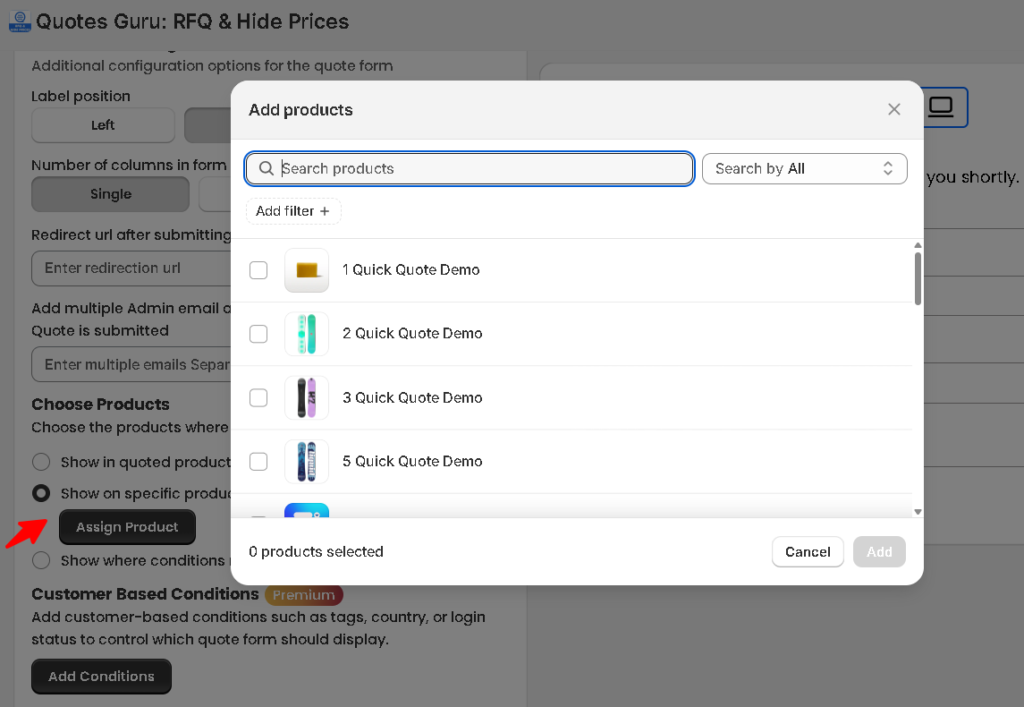Check the 1 Quick Quote Demo checkbox
The height and width of the screenshot is (707, 1024).
coord(259,270)
